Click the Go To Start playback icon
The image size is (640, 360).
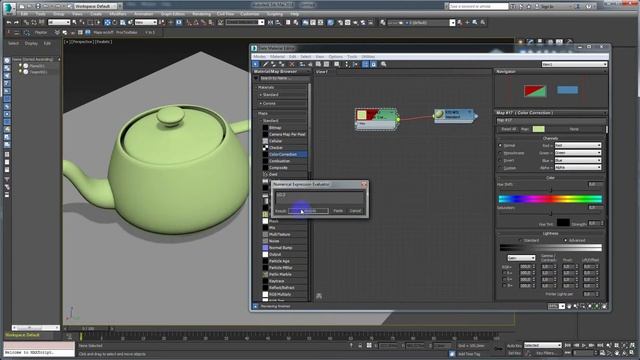point(568,345)
